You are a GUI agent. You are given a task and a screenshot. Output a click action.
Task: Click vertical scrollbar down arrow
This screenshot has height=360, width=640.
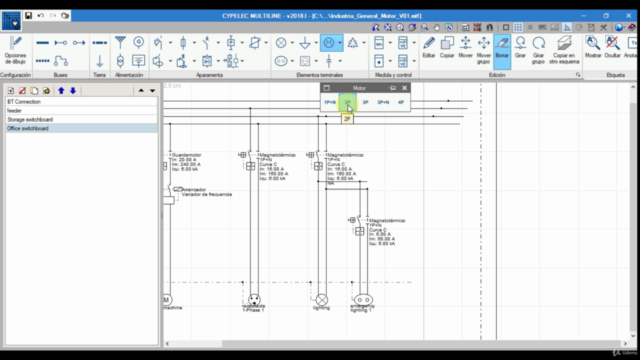click(633, 336)
